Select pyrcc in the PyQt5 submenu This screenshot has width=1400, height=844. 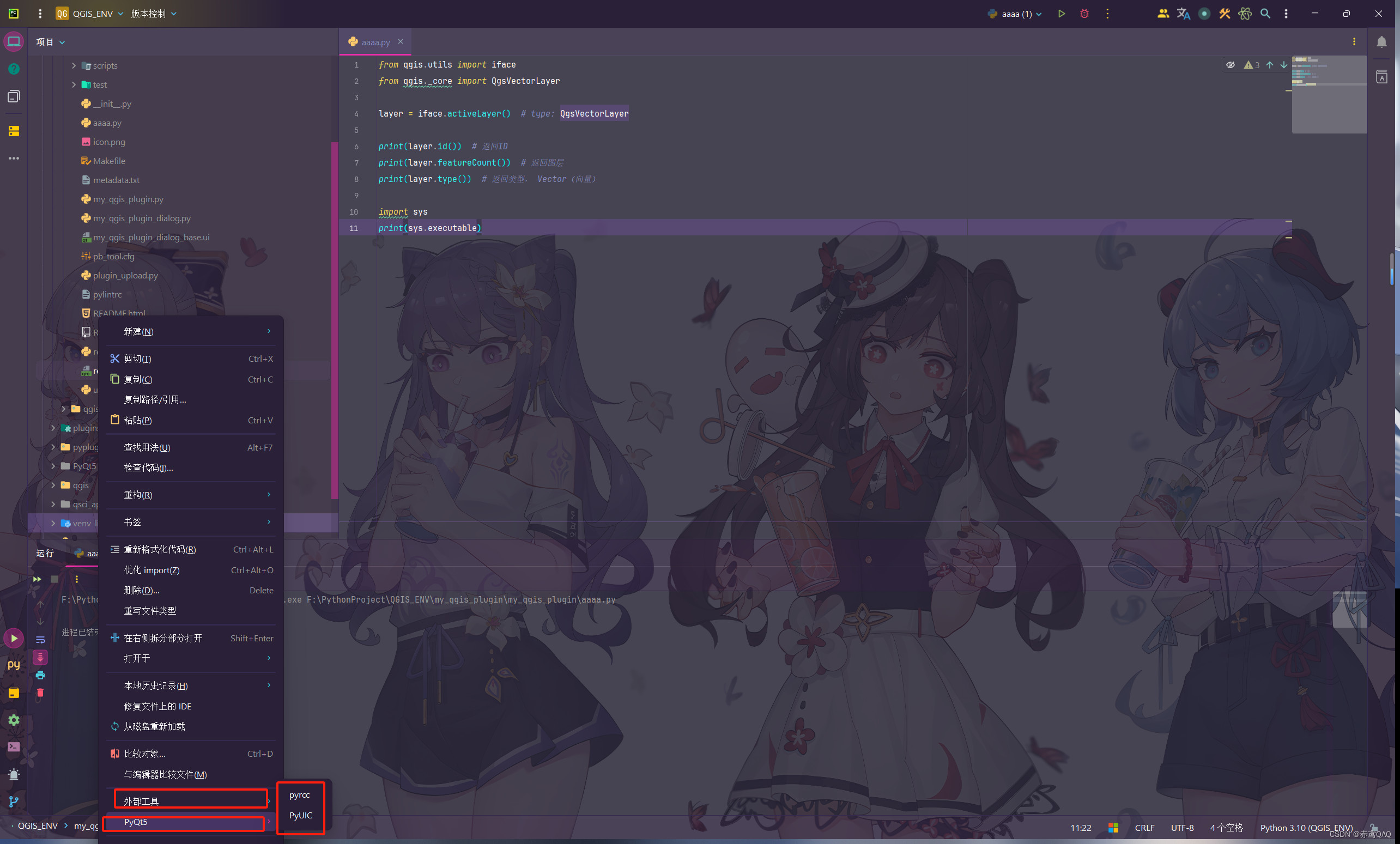[300, 794]
